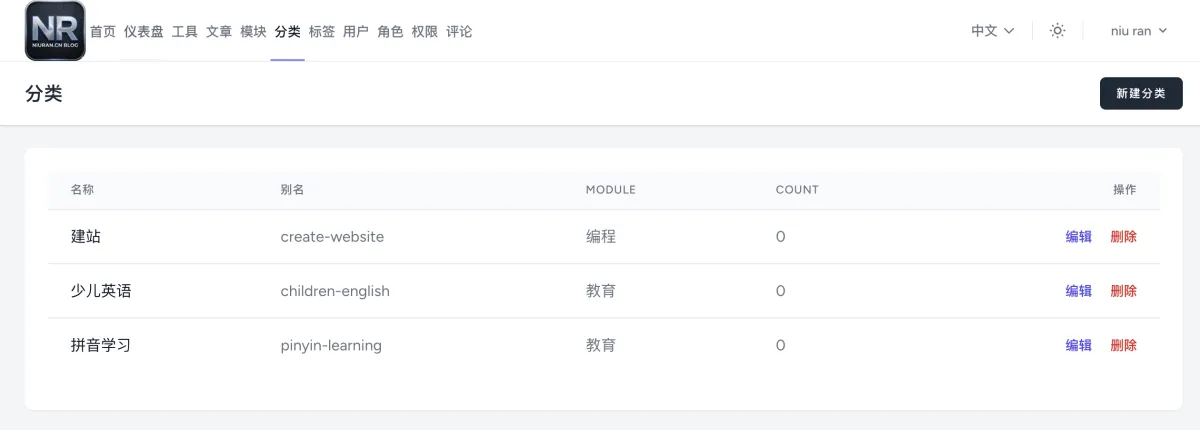Open the 标签 tags page
The height and width of the screenshot is (430, 1200).
322,31
